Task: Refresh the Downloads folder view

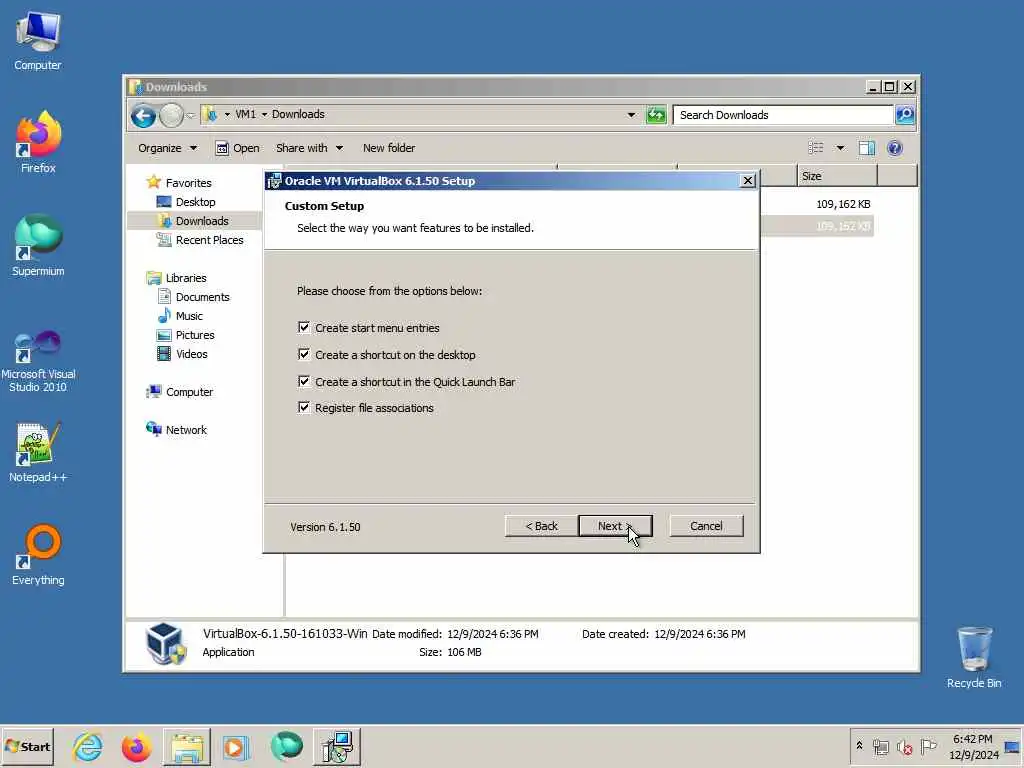Action: 656,115
